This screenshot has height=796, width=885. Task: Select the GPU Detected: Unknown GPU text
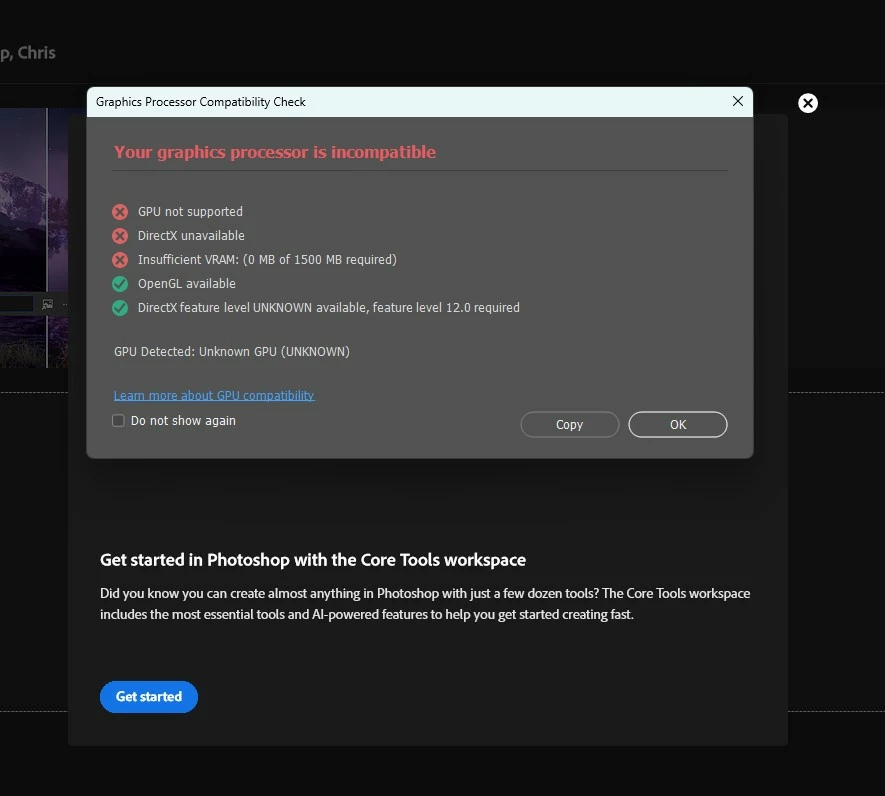tap(232, 352)
